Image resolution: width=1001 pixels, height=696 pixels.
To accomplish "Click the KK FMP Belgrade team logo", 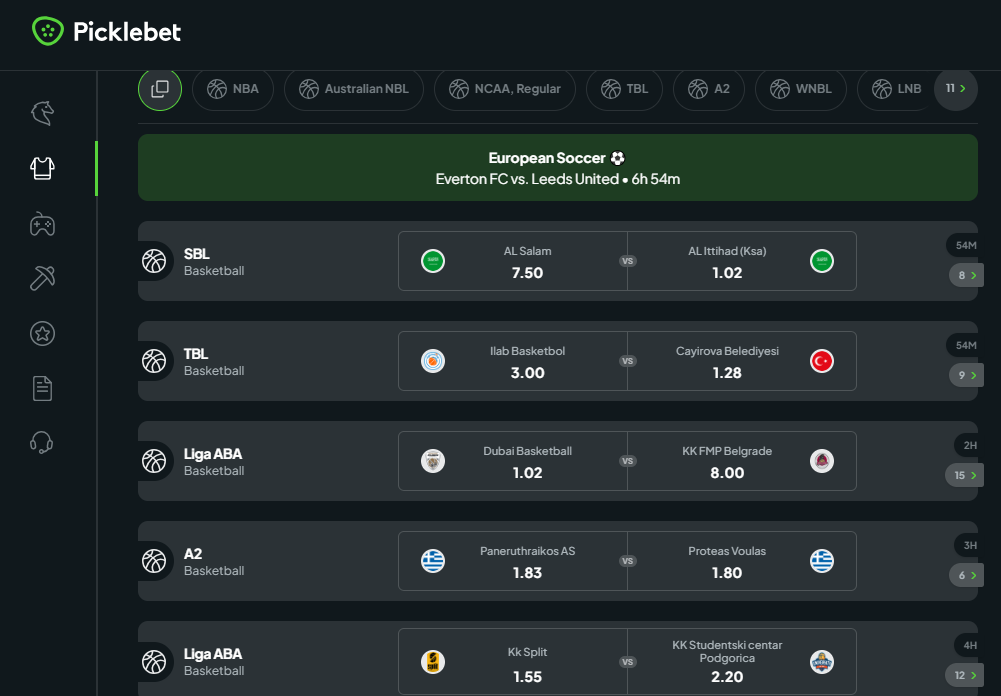I will (822, 461).
